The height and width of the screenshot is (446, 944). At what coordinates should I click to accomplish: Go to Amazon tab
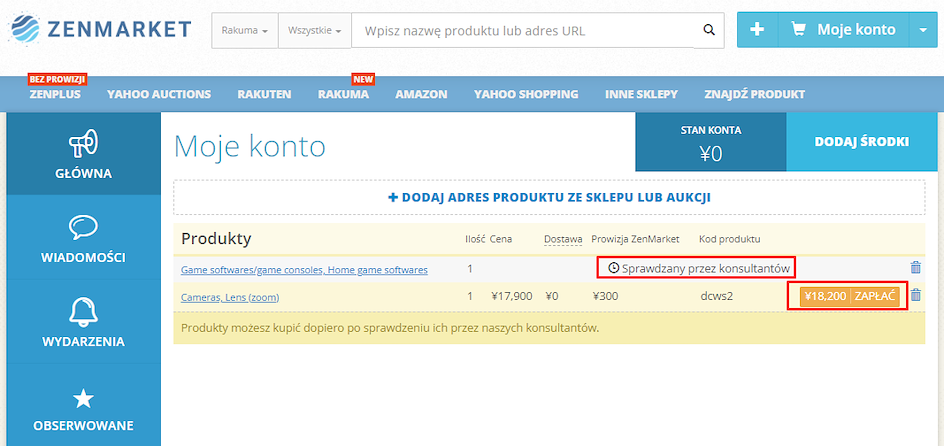421,94
